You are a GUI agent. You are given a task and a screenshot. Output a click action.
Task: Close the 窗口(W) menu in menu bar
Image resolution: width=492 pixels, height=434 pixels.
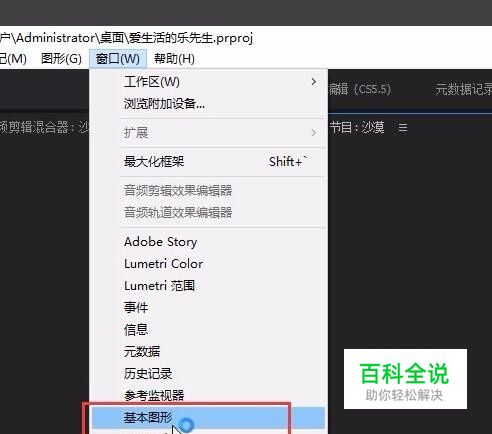pos(118,59)
